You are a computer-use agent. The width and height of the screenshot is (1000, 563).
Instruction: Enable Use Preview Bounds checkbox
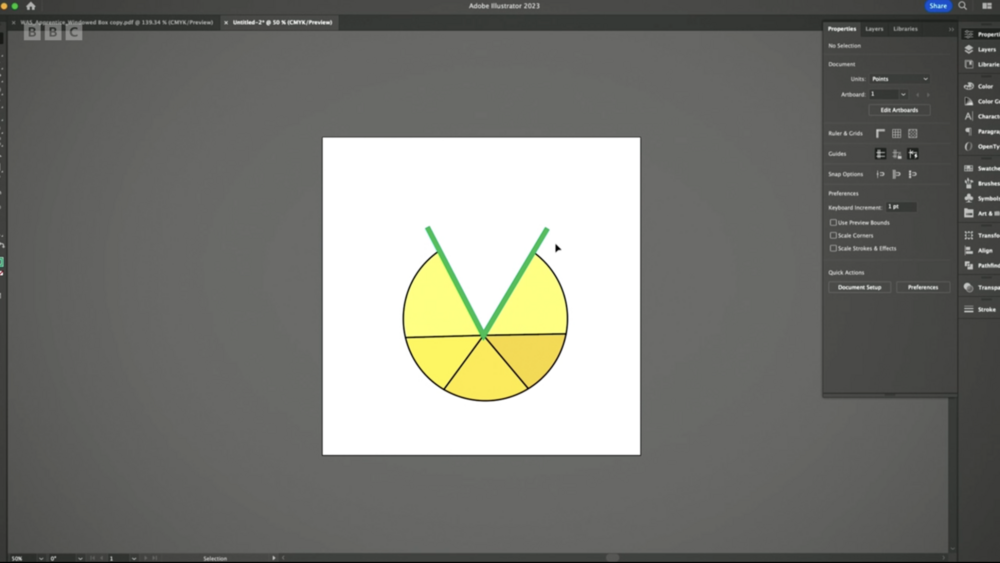click(x=833, y=223)
